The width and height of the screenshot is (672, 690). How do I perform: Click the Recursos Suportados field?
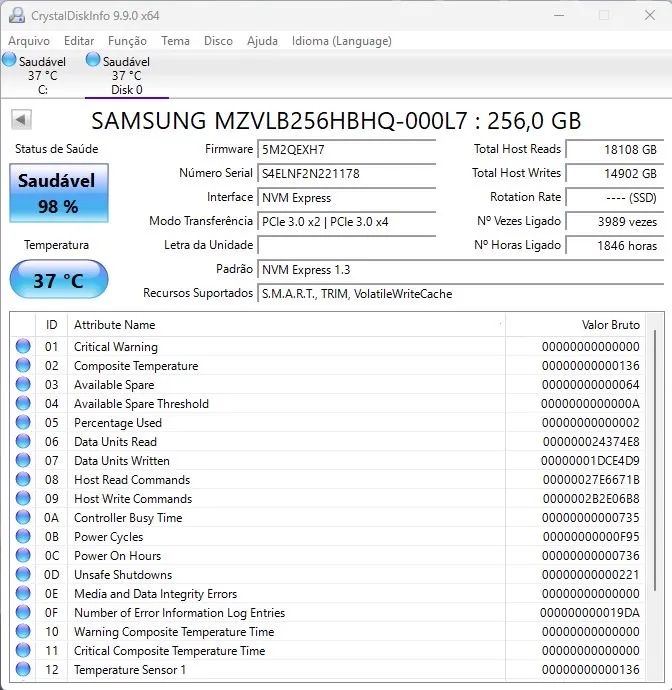(460, 294)
